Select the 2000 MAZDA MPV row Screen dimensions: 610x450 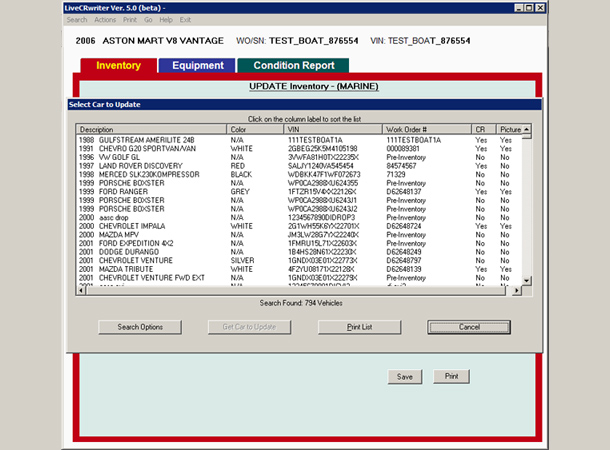point(299,235)
